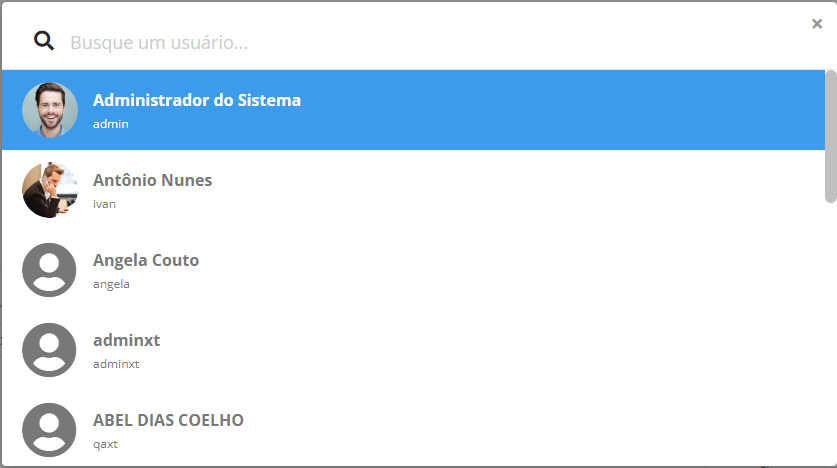837x468 pixels.
Task: Click the magnifying glass search icon
Action: pyautogui.click(x=44, y=41)
